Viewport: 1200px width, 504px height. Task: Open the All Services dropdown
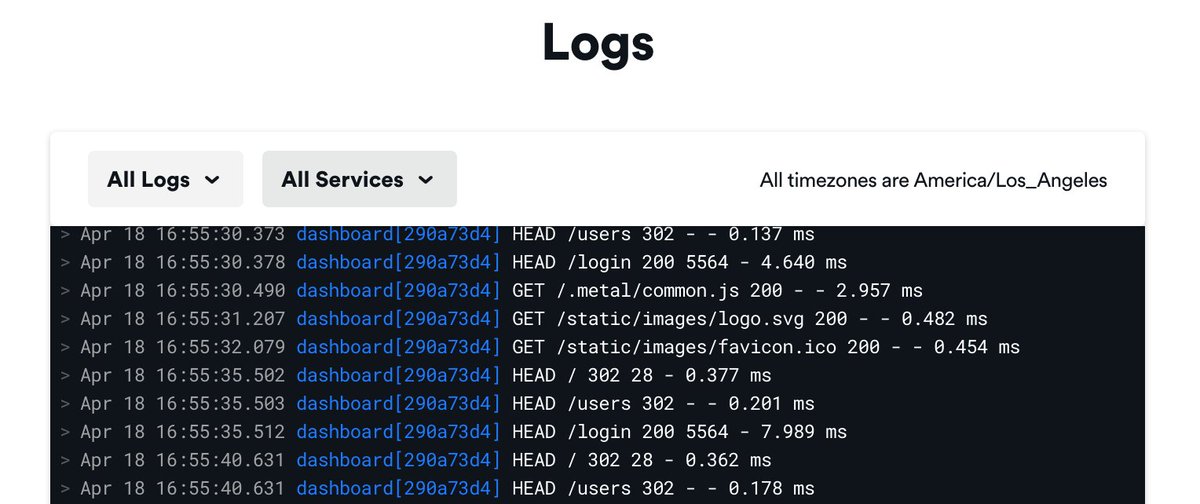(x=359, y=179)
